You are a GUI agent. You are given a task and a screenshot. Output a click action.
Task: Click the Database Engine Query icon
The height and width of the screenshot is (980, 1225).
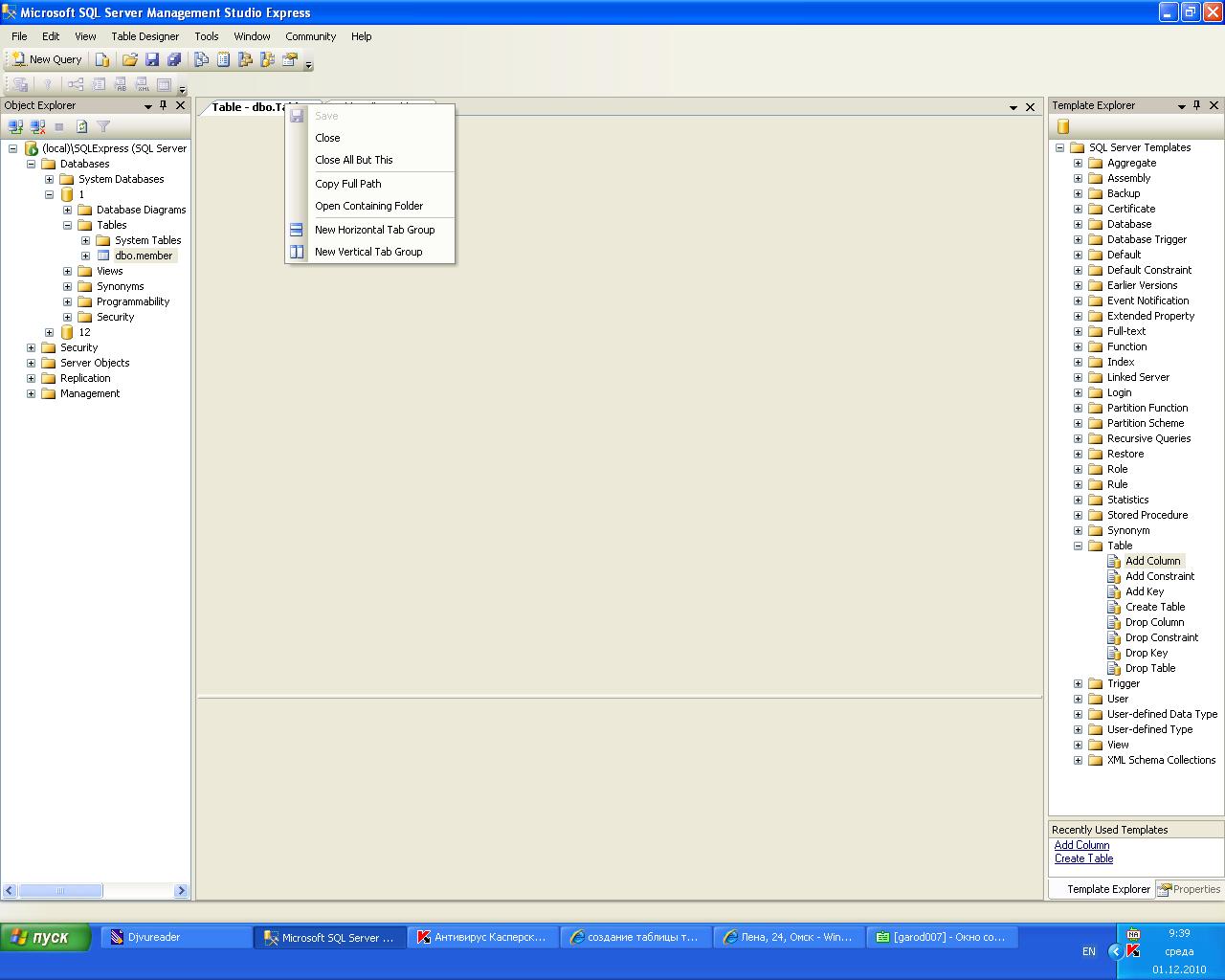click(102, 59)
